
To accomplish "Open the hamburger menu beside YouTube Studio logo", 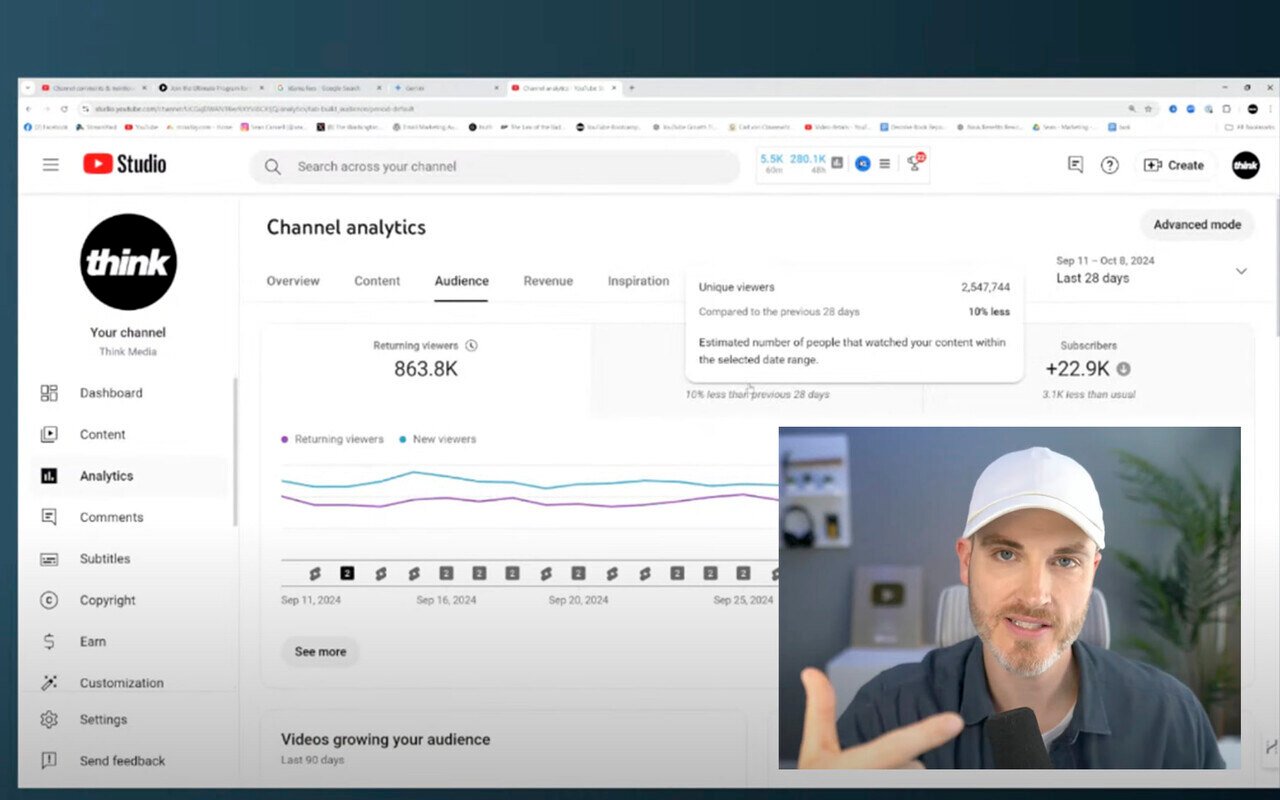I will (50, 165).
